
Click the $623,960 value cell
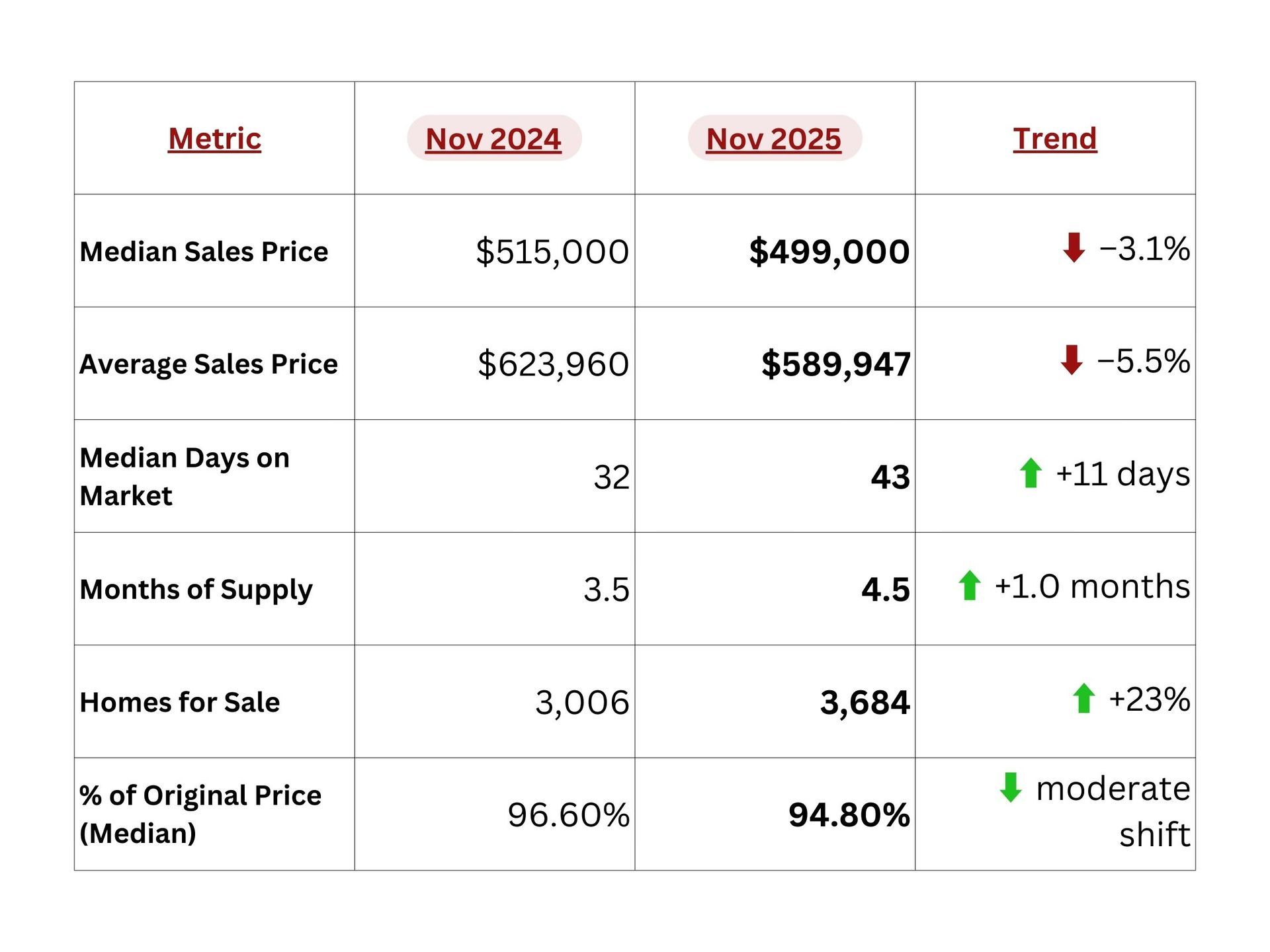click(x=553, y=364)
